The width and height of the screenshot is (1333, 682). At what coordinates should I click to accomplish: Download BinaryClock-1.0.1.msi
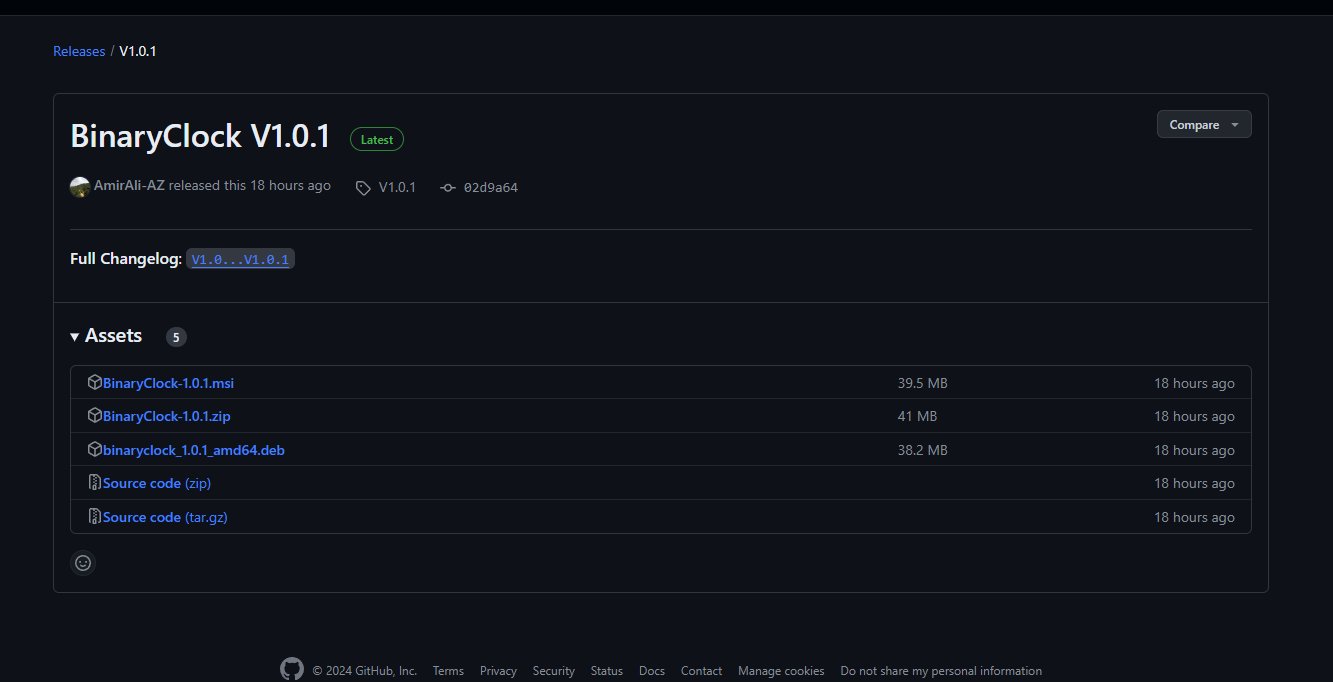(168, 383)
